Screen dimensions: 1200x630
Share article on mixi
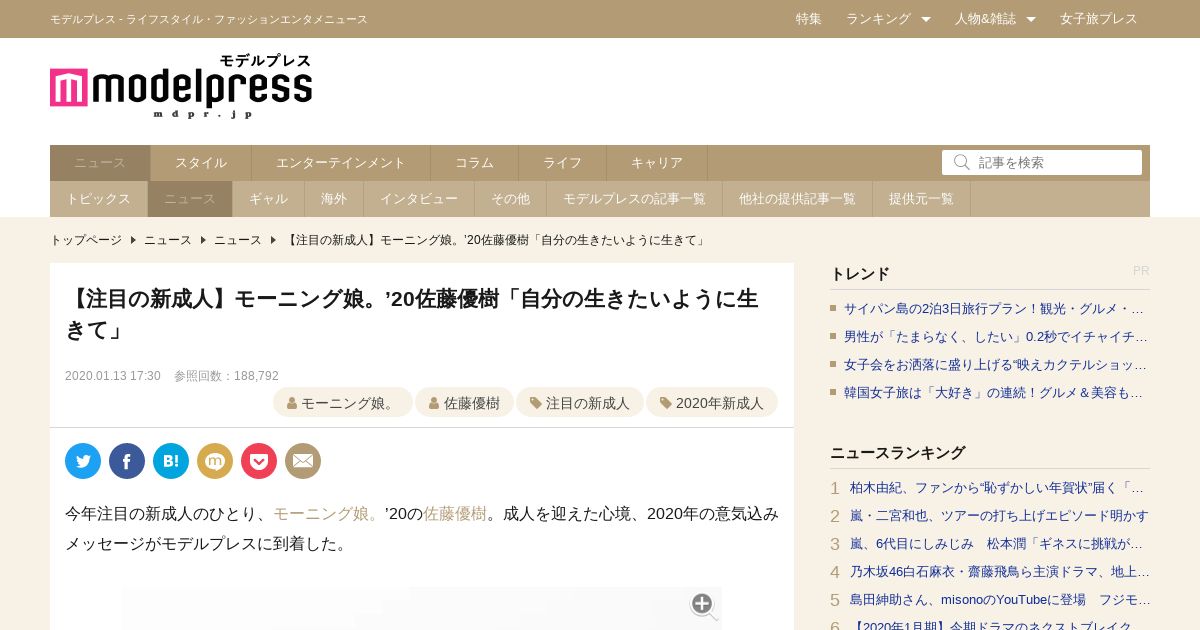tap(215, 461)
